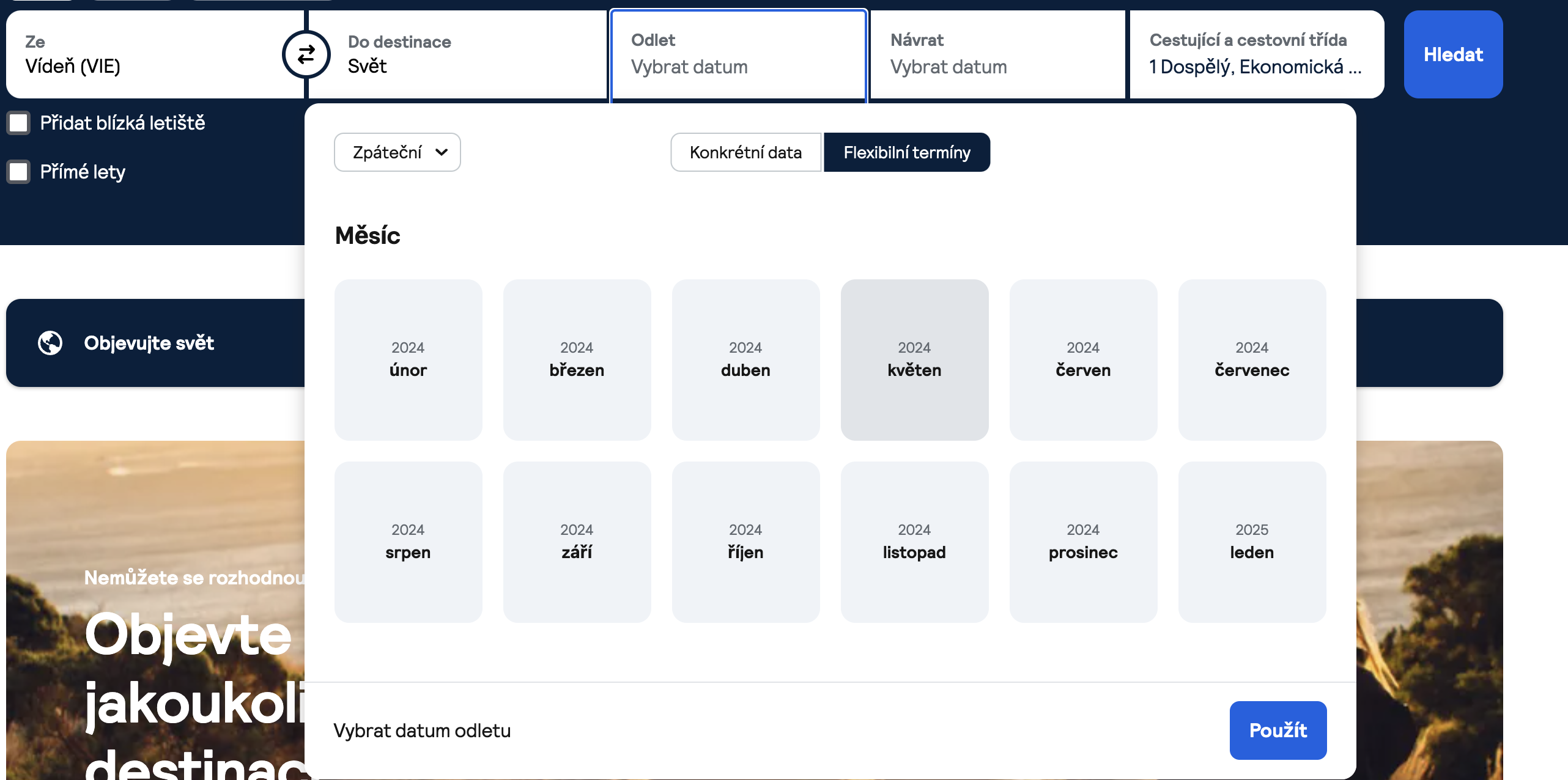Expand Cestující a cestovní třída selector
1568x780 pixels.
click(x=1256, y=54)
